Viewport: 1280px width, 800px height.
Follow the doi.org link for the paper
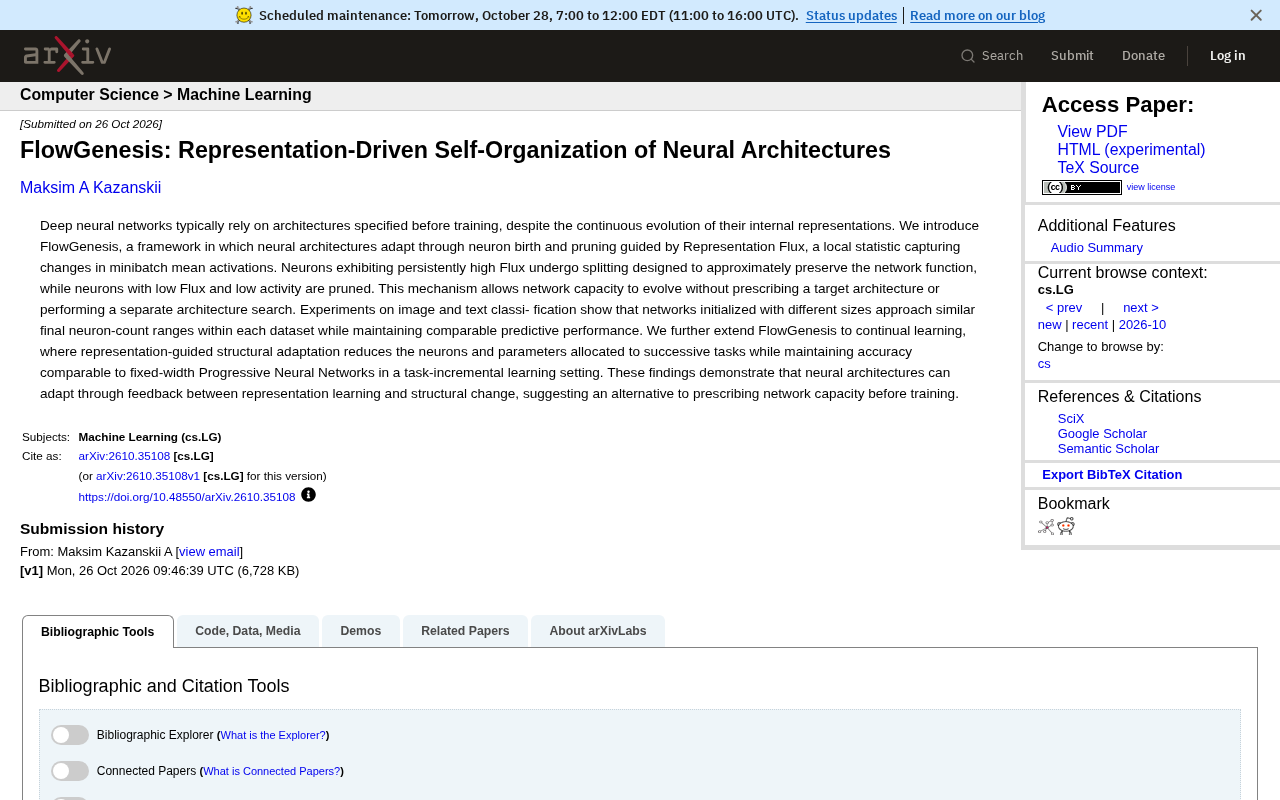[187, 497]
